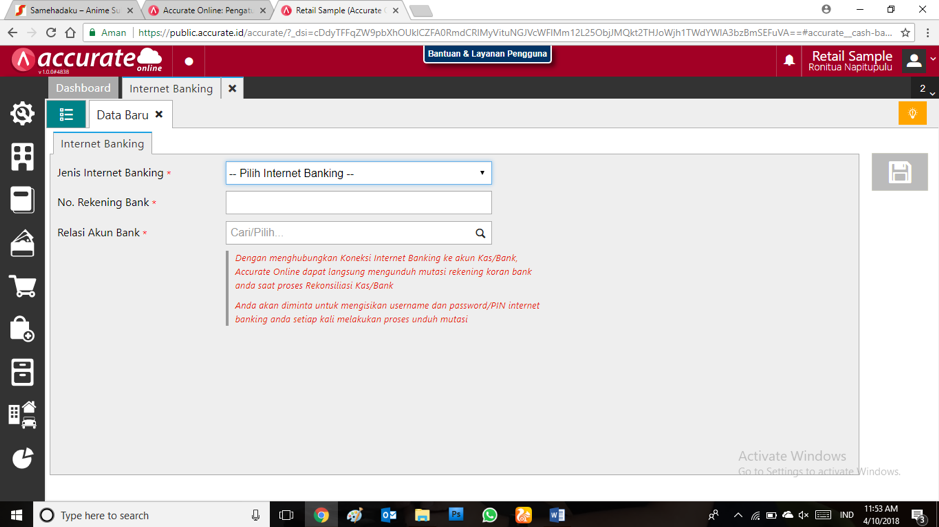The height and width of the screenshot is (527, 939).
Task: Click the 'Jenis Internet Banking' label
Action: pos(110,173)
